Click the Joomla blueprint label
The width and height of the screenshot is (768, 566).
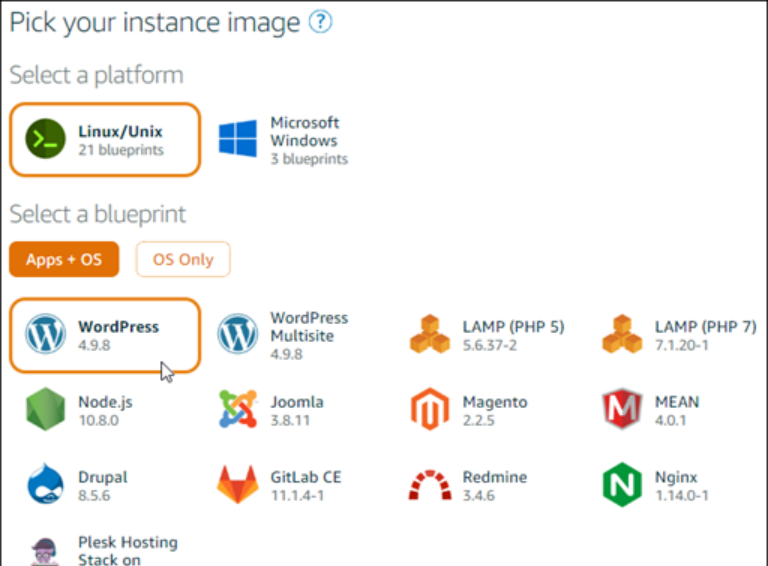tap(297, 402)
